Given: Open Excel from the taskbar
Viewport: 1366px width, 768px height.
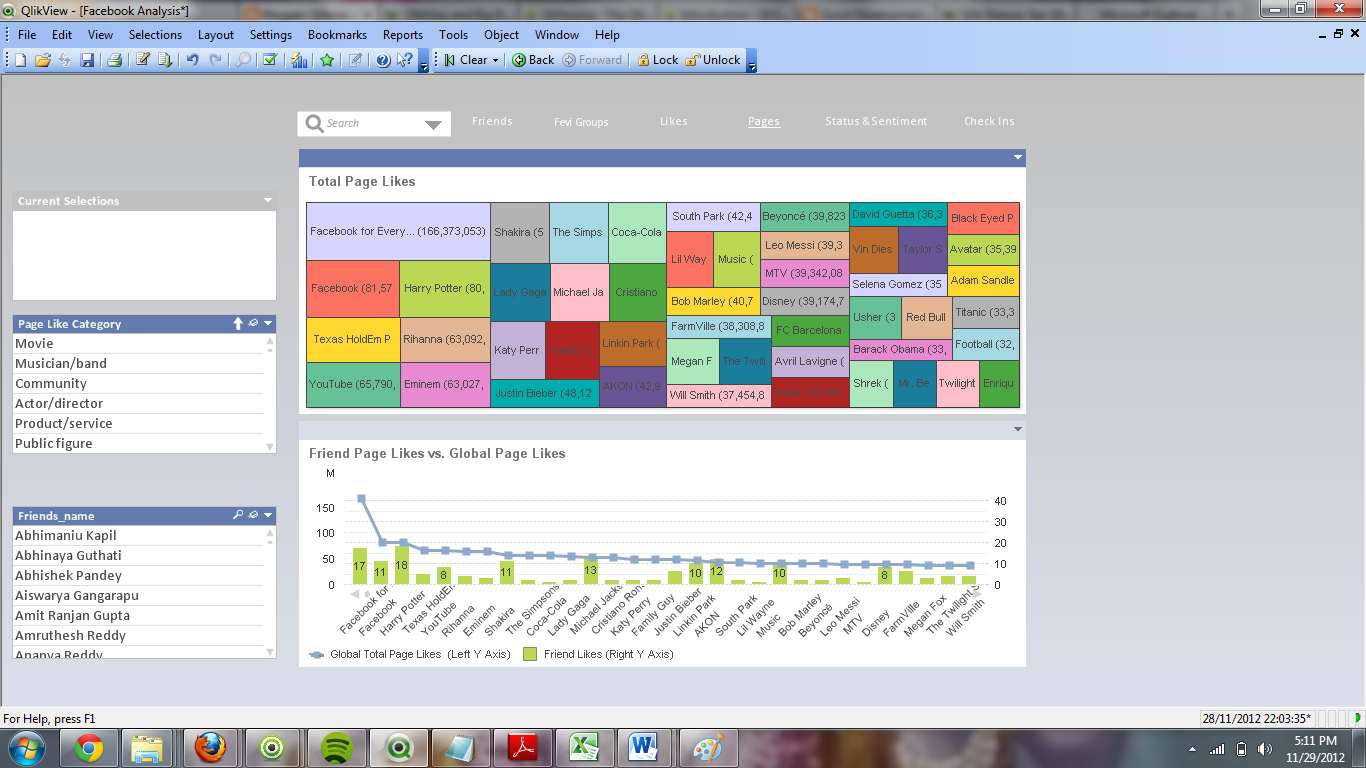Looking at the screenshot, I should coord(584,748).
